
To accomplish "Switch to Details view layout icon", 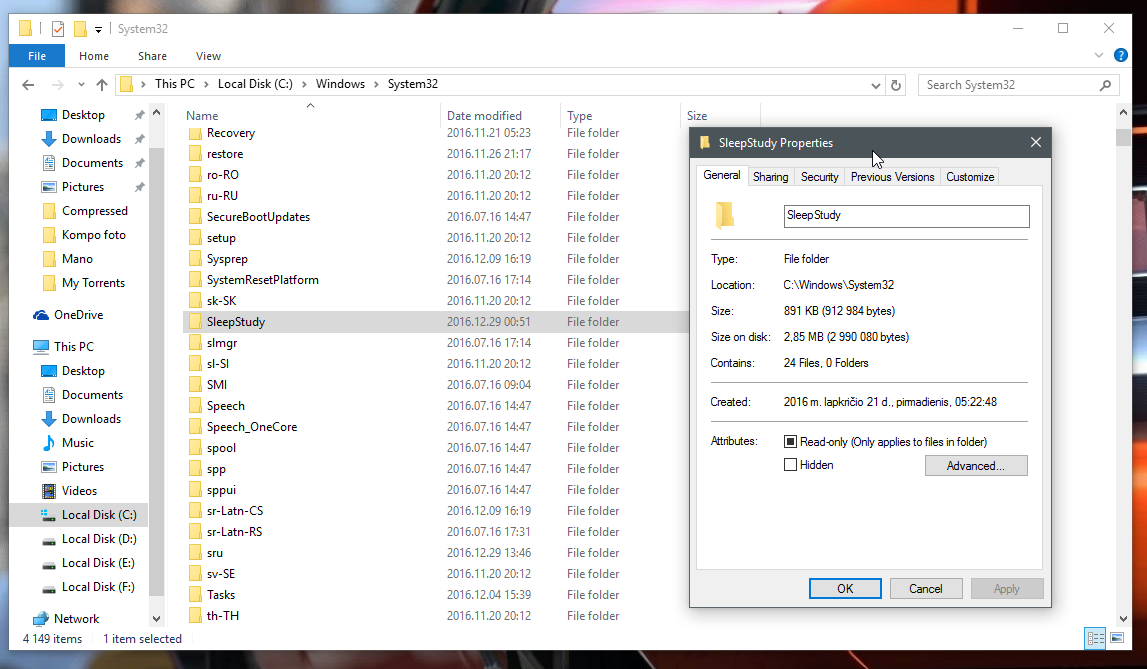I will tap(1095, 638).
